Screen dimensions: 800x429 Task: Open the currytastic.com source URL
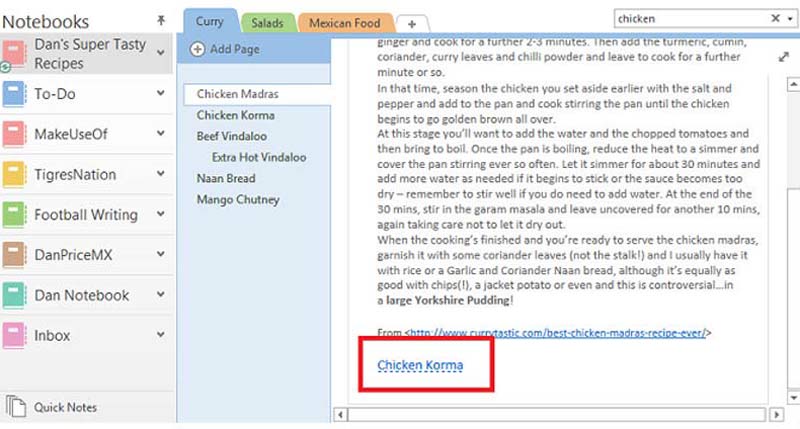coord(557,331)
